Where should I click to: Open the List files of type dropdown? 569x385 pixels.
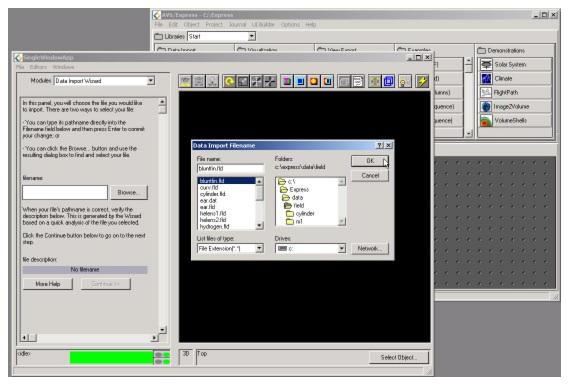click(x=259, y=248)
